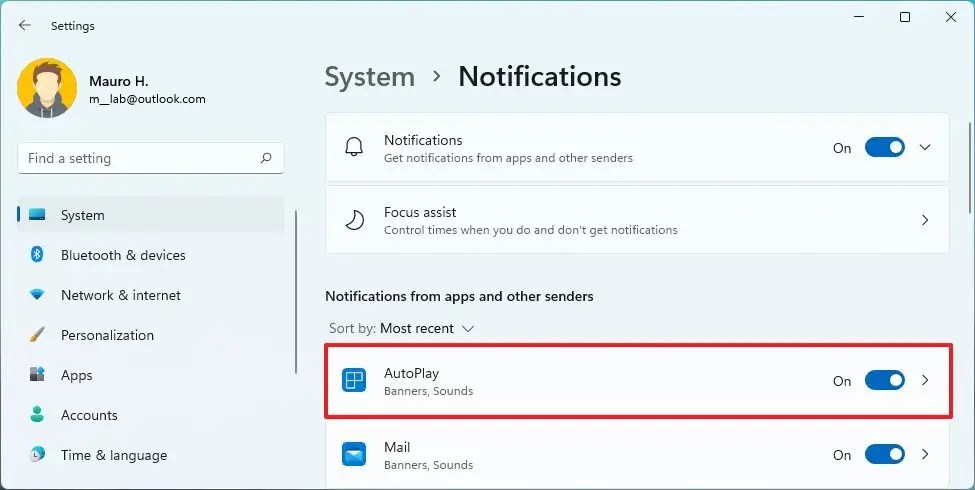Minimize the Settings window

(859, 17)
